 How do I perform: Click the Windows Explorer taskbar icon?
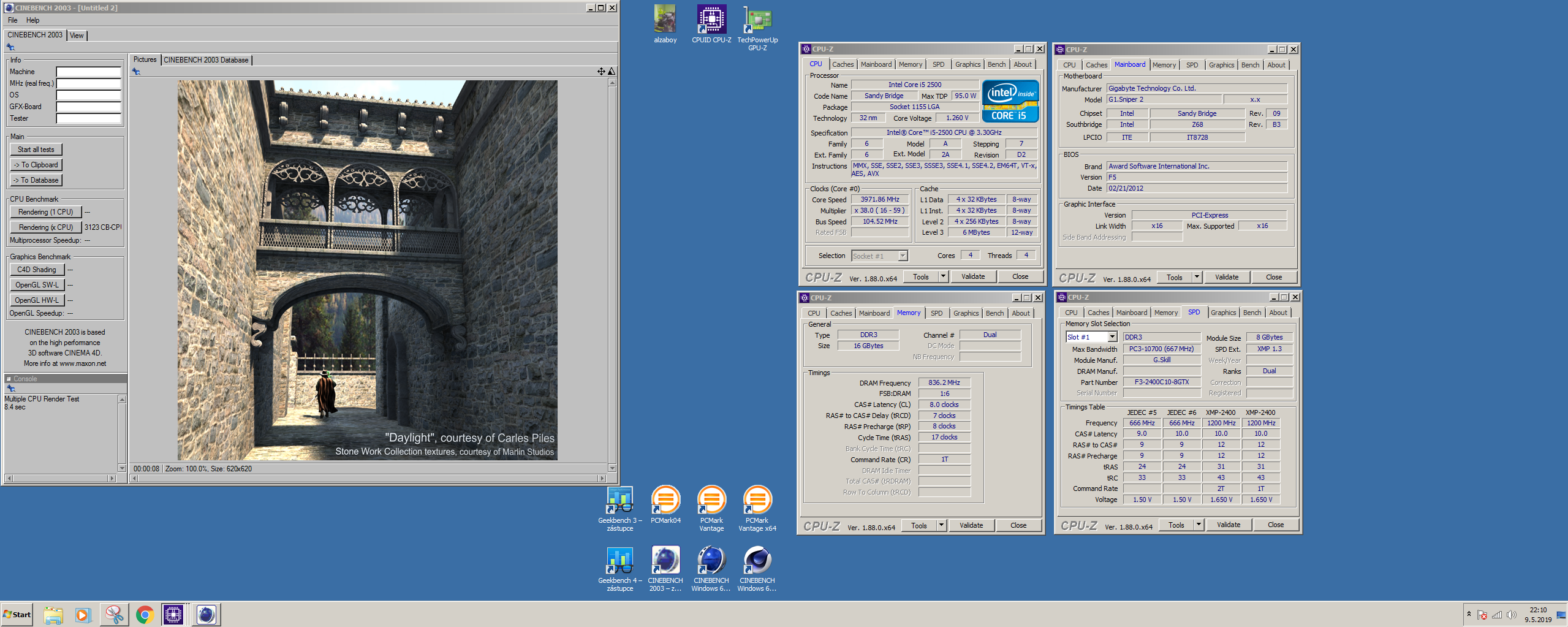tap(53, 615)
